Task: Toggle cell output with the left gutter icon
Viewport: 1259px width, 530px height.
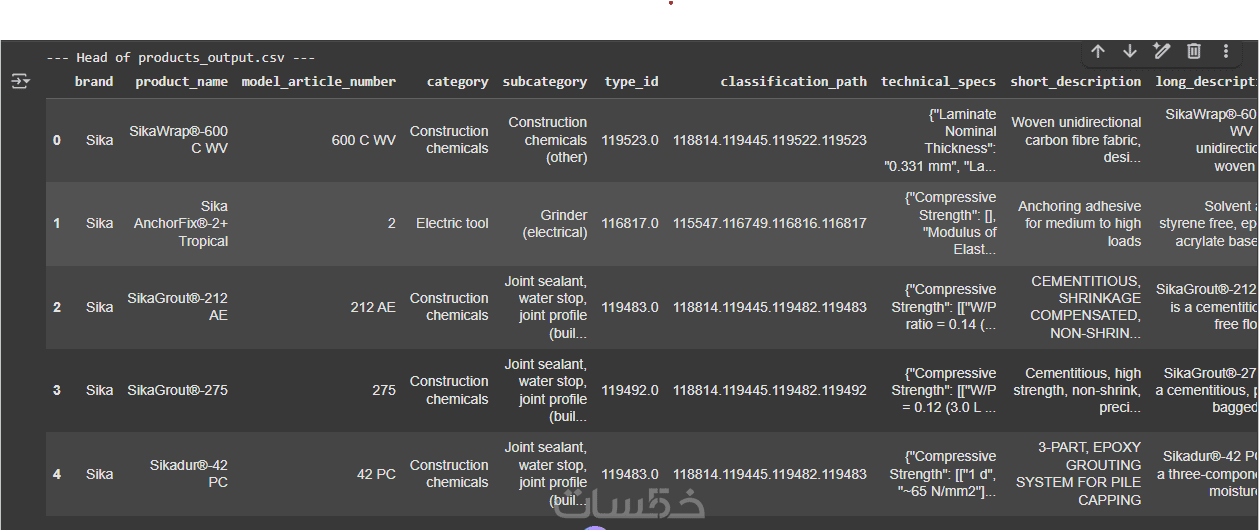Action: tap(20, 81)
